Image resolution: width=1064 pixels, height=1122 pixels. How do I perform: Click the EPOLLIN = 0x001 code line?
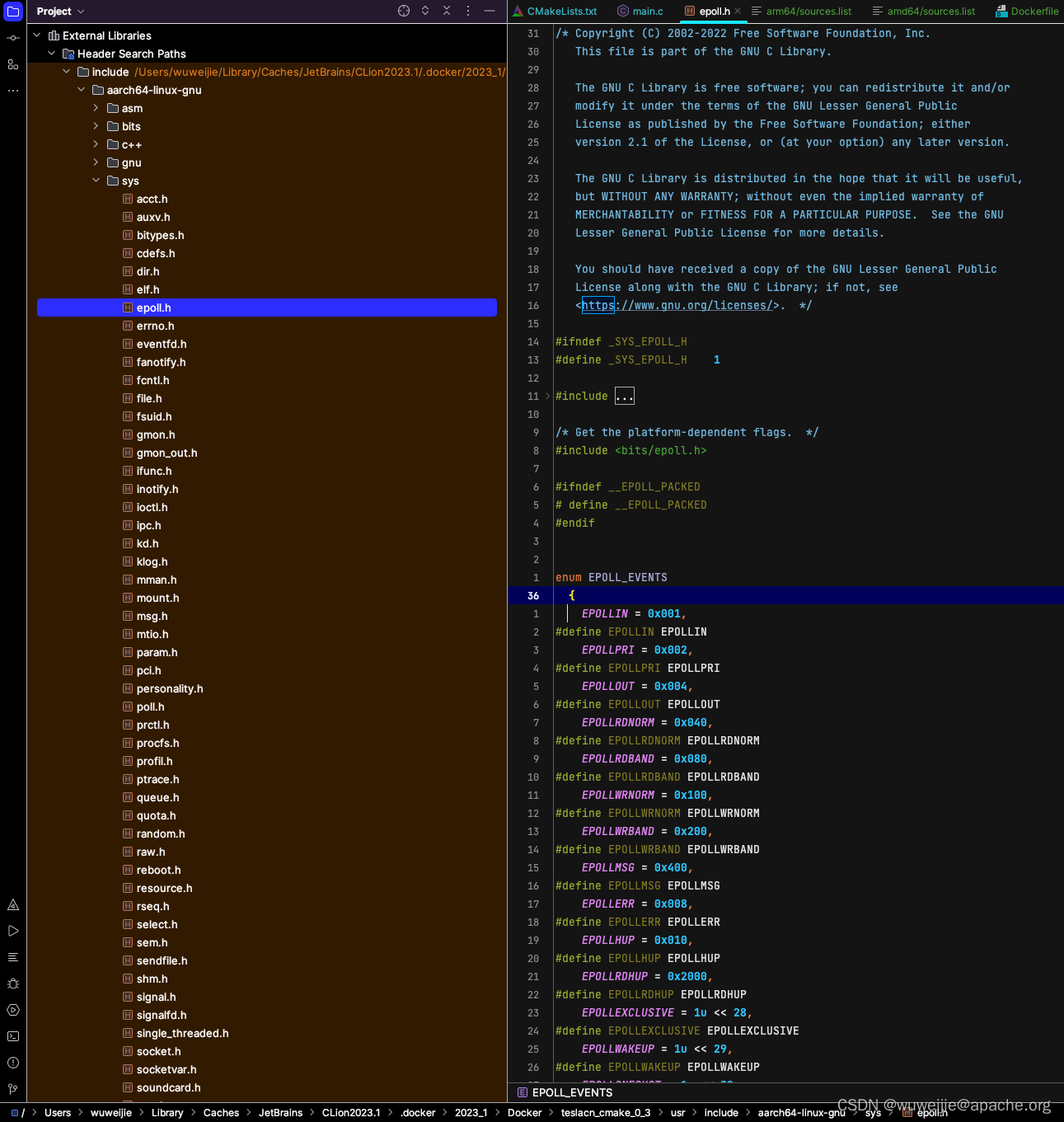pos(634,614)
